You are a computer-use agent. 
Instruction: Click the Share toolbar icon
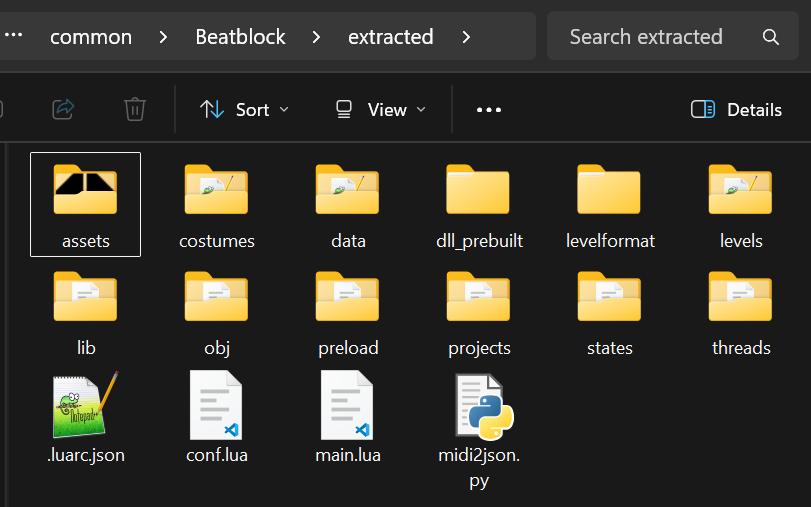tap(63, 109)
